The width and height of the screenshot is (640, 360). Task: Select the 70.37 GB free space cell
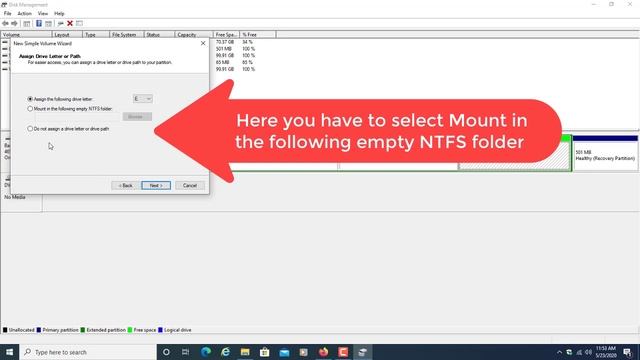tap(225, 42)
